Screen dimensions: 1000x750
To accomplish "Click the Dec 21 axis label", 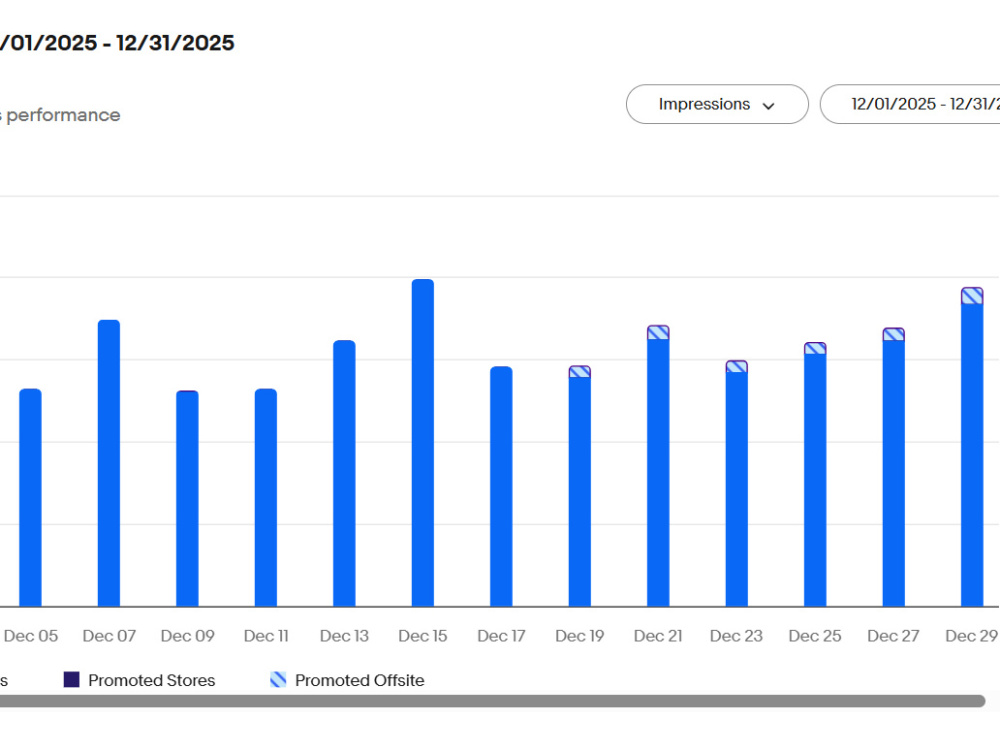I will pos(658,636).
